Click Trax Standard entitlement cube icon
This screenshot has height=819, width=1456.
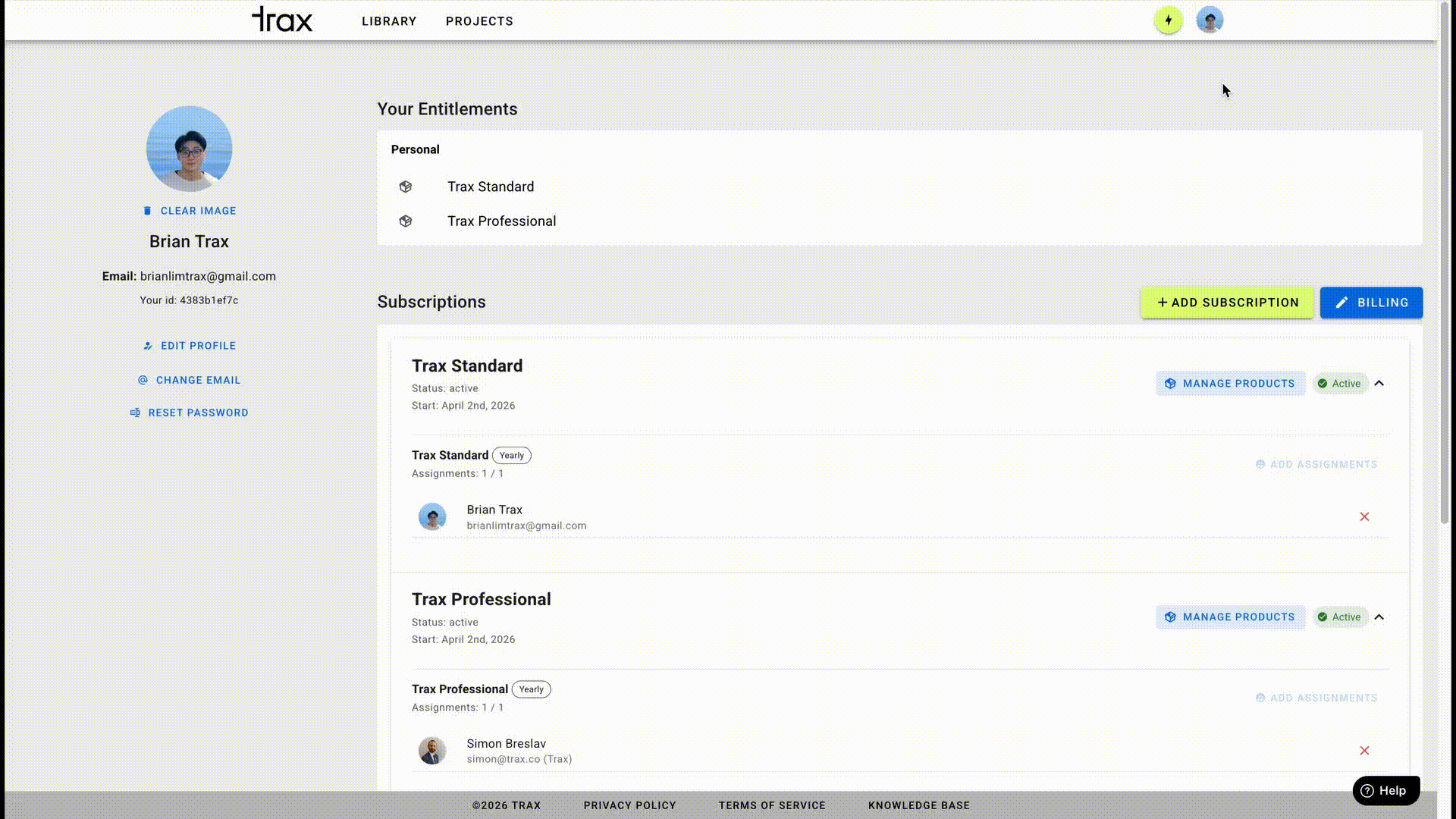tap(406, 187)
